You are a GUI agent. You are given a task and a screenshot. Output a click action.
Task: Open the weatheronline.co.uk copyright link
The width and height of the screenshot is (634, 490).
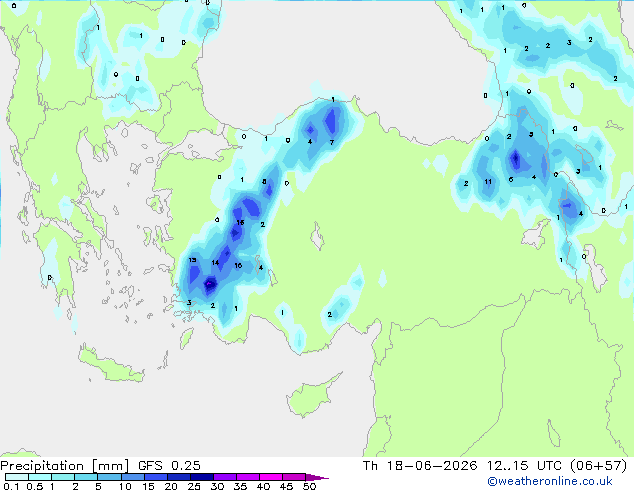click(x=550, y=481)
